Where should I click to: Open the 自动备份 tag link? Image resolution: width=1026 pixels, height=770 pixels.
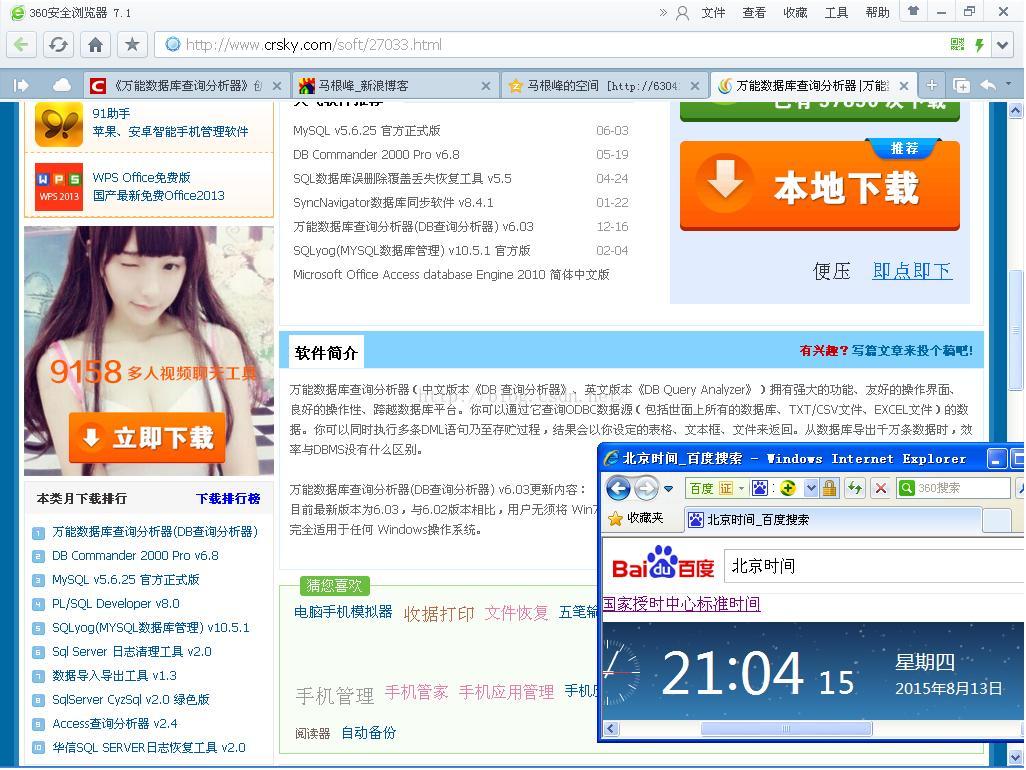coord(368,733)
